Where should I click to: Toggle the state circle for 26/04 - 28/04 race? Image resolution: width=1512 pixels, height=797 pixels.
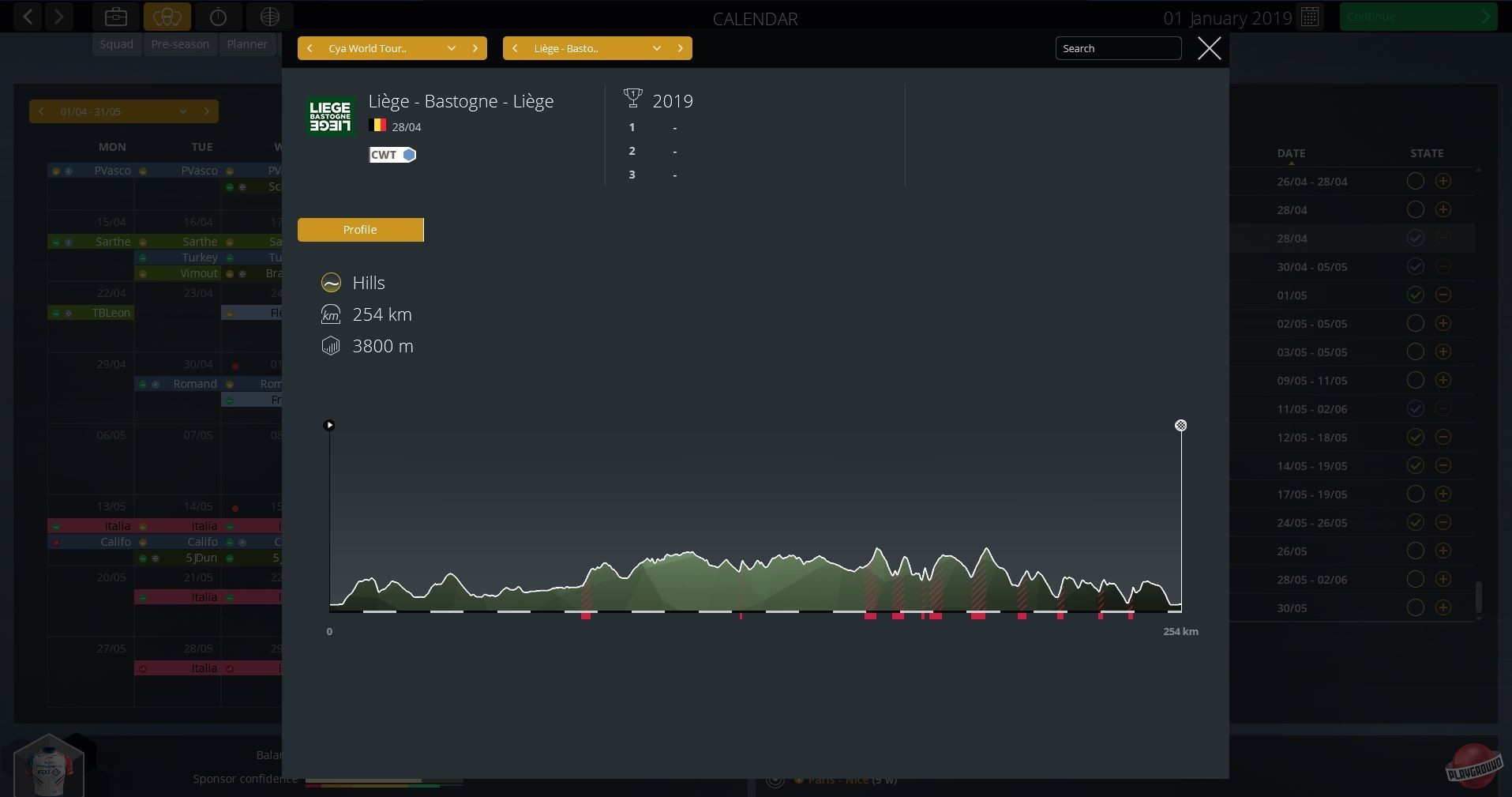point(1415,182)
